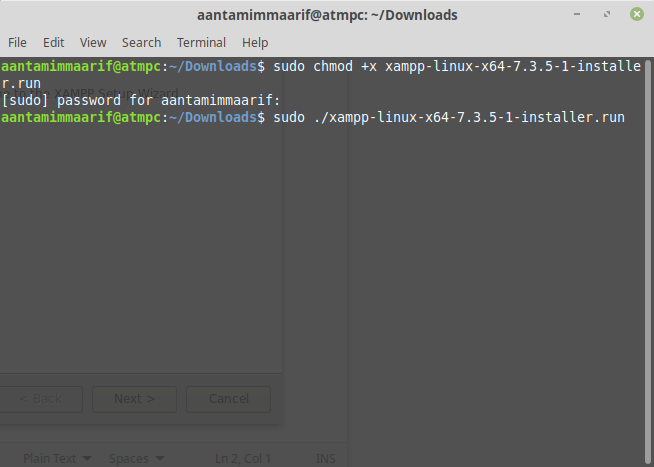Open the Help menu
654x467 pixels.
[255, 43]
